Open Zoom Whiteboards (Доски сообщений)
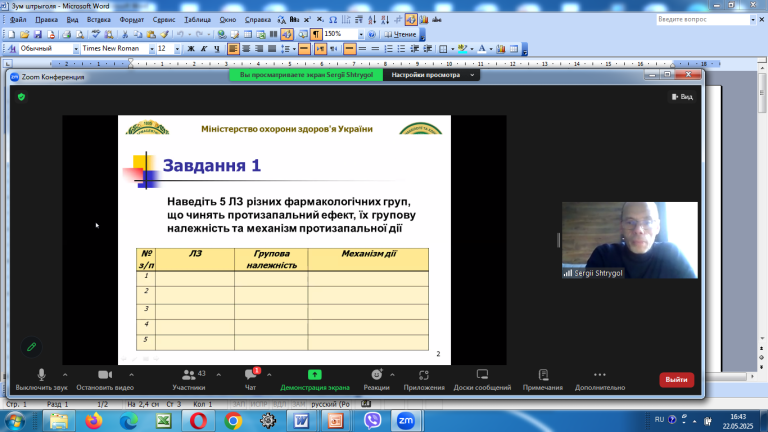This screenshot has width=768, height=432. click(482, 380)
